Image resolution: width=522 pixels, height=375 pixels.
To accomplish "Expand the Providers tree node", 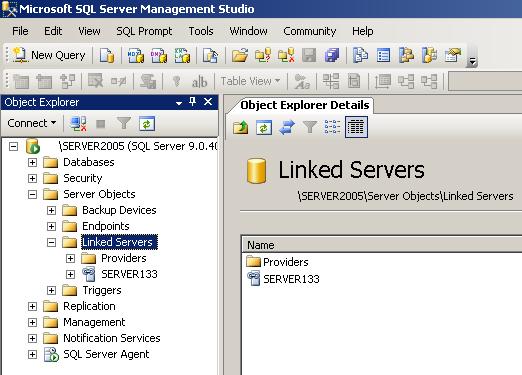I will click(x=70, y=258).
